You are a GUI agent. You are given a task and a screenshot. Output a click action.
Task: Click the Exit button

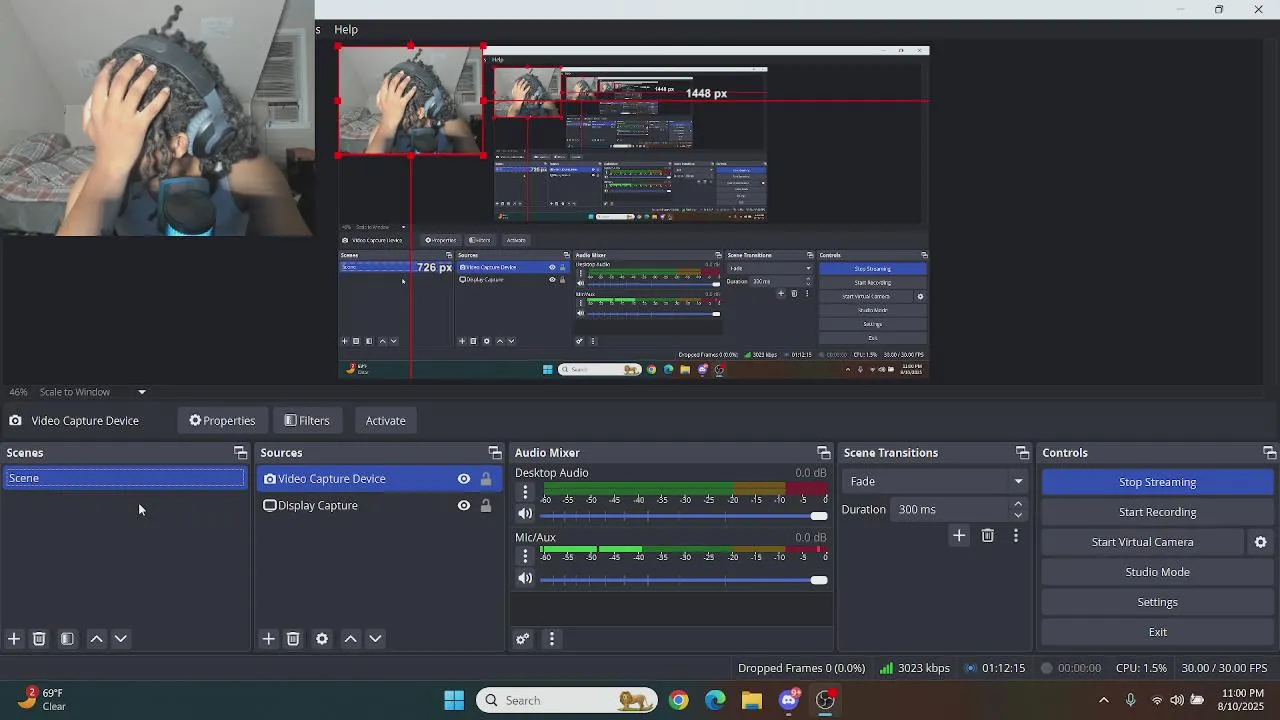coord(1157,632)
